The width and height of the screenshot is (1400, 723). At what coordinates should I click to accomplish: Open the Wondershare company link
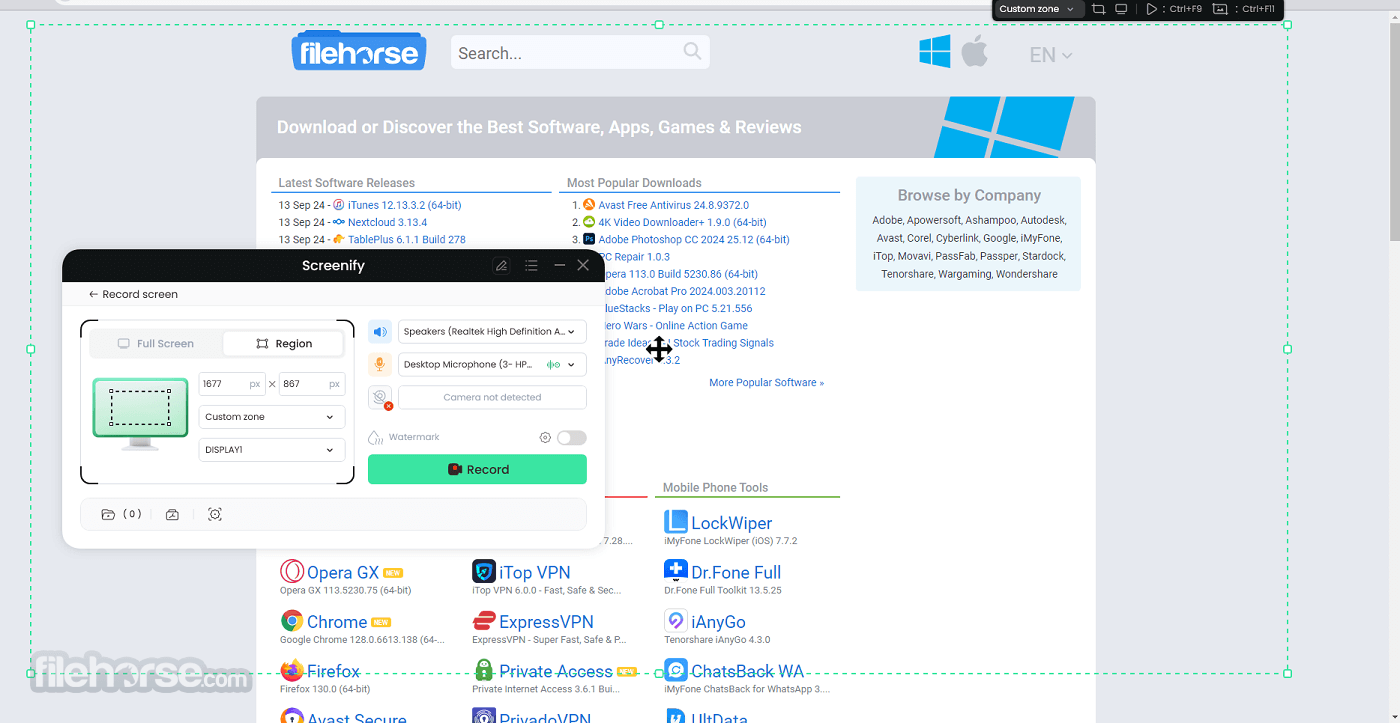coord(1027,274)
